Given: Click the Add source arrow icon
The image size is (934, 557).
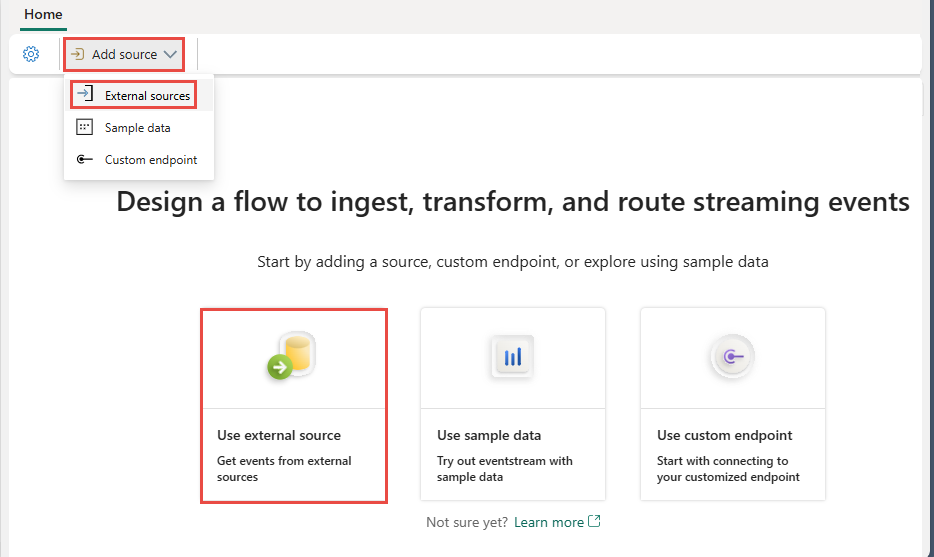Looking at the screenshot, I should 77,54.
